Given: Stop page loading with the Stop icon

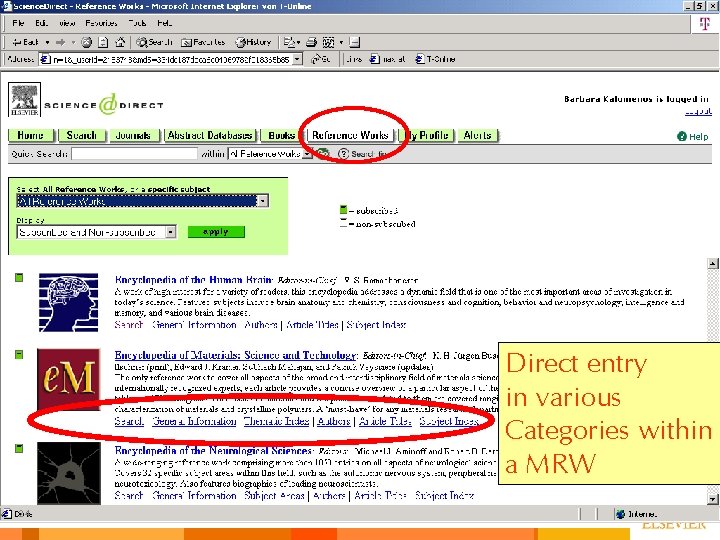Looking at the screenshot, I should click(86, 42).
